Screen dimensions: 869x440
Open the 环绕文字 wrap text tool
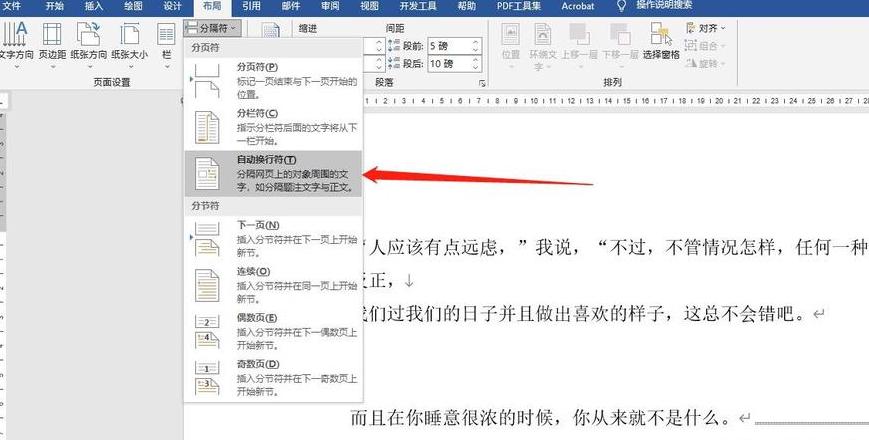(543, 47)
